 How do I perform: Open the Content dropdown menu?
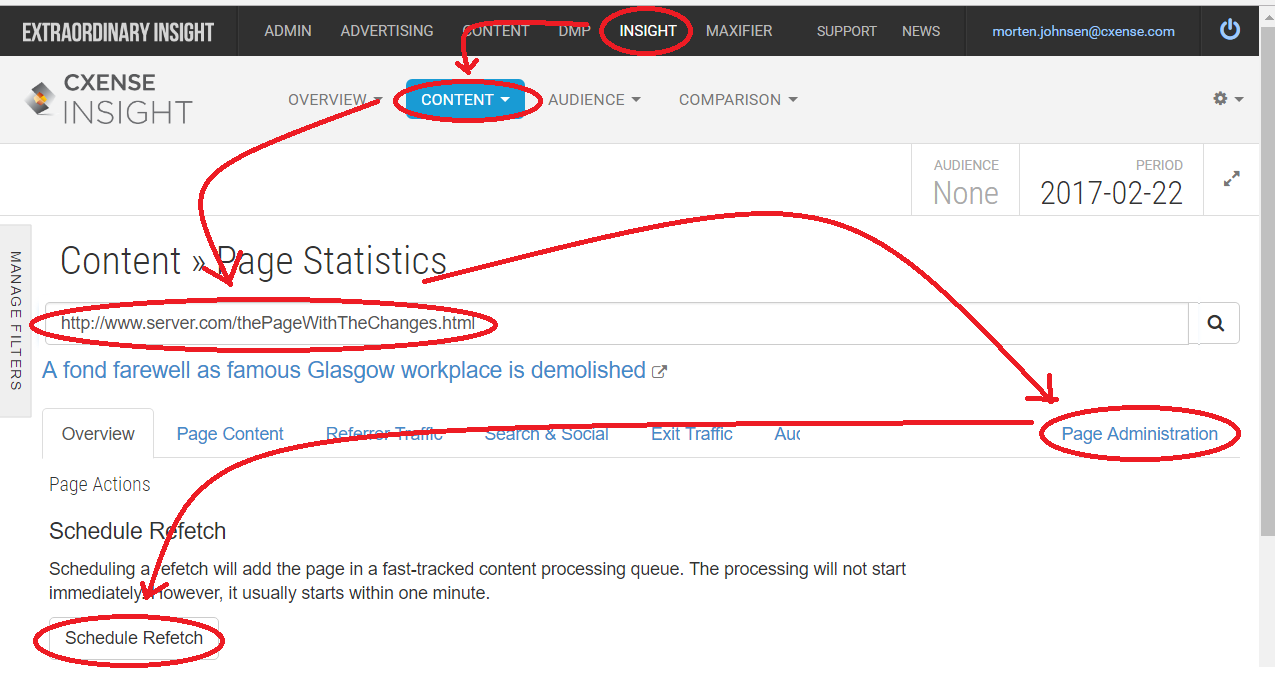click(x=465, y=100)
